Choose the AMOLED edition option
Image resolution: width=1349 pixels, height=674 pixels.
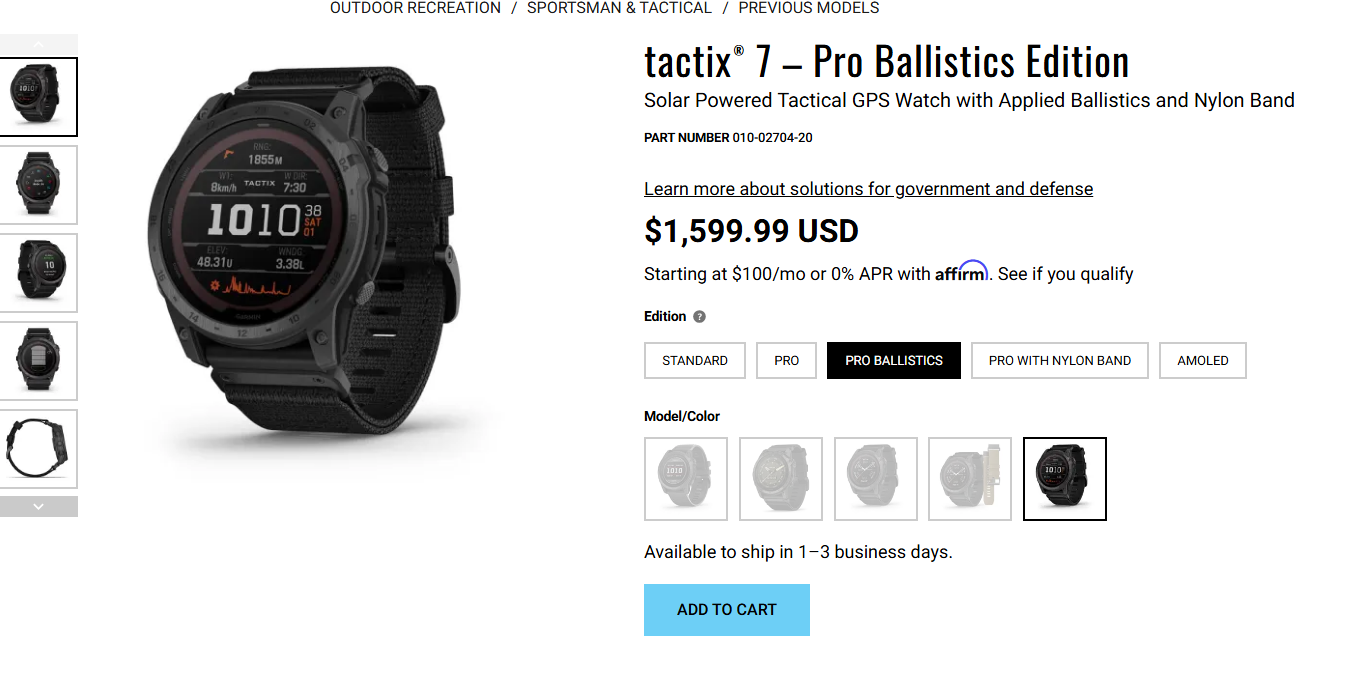tap(1202, 360)
